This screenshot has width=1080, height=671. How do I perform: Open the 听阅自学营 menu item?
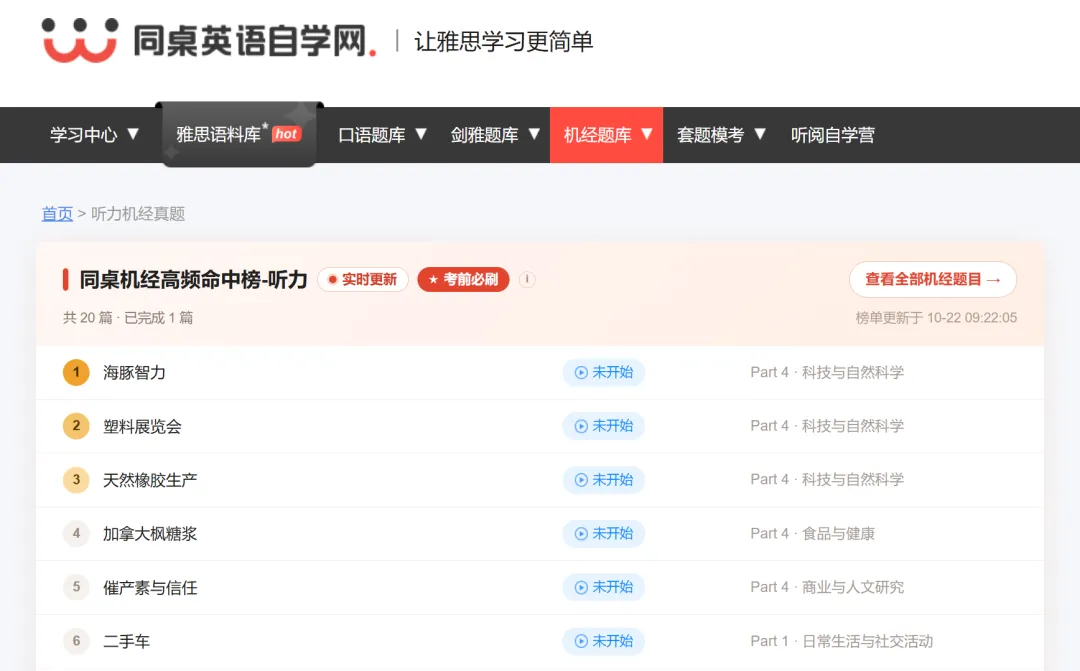(833, 135)
